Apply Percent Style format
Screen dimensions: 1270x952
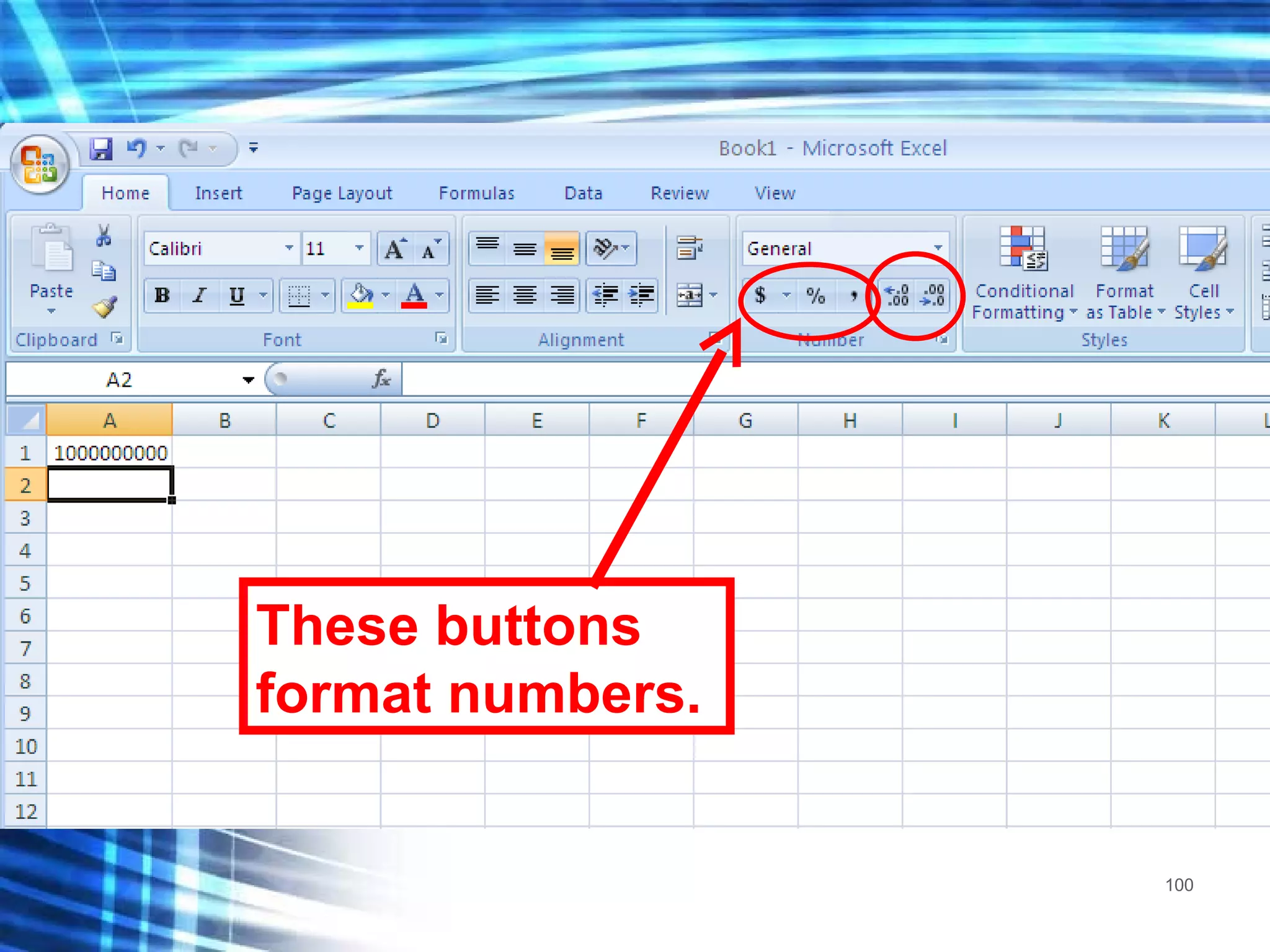tap(816, 296)
